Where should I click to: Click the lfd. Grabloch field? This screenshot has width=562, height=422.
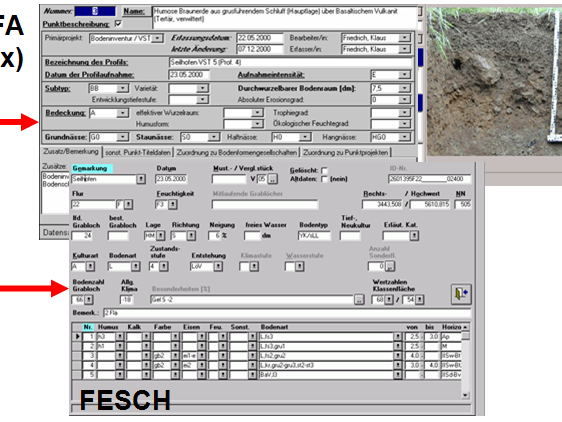tap(82, 236)
